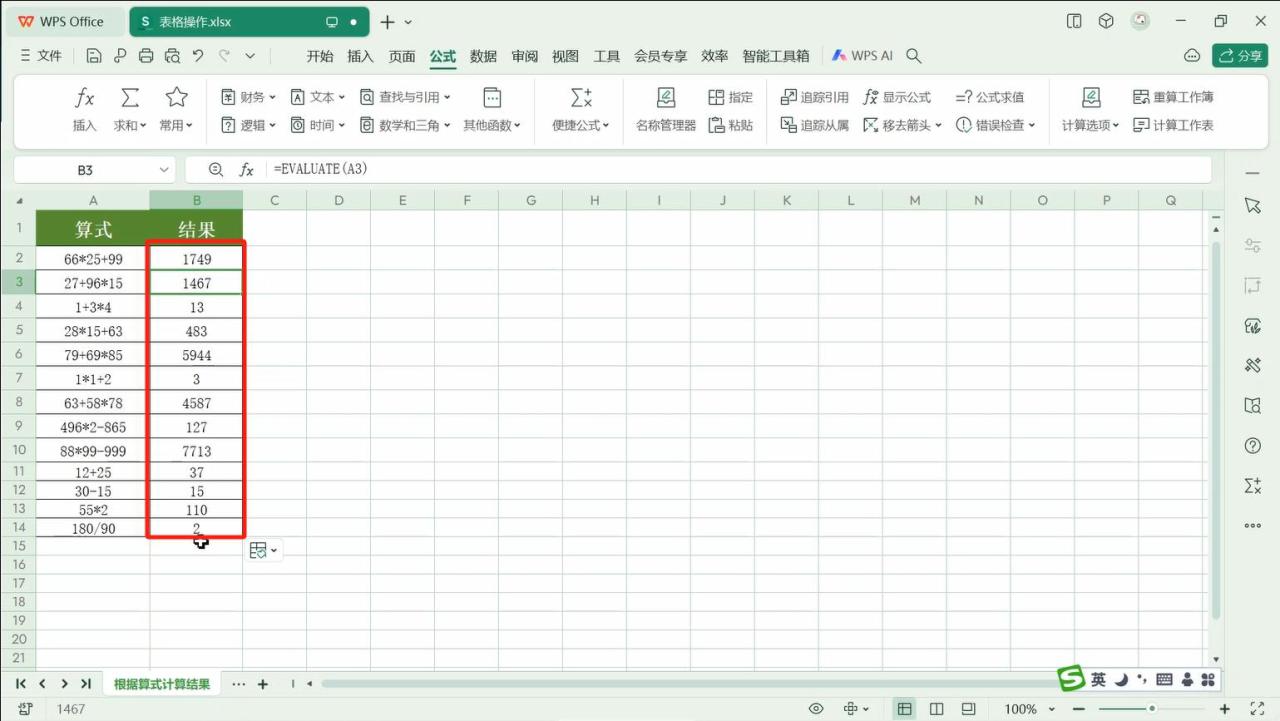Switch to the 会员专享 tab

pyautogui.click(x=661, y=56)
